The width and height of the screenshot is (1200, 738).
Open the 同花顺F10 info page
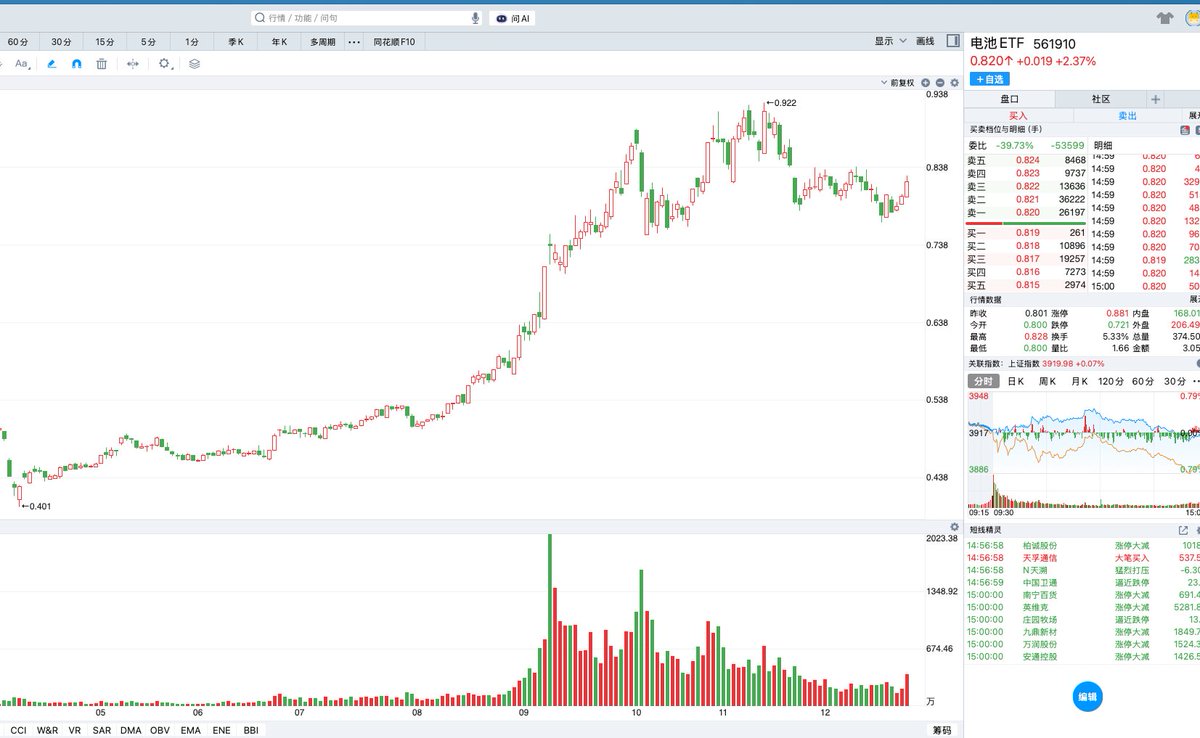(394, 41)
